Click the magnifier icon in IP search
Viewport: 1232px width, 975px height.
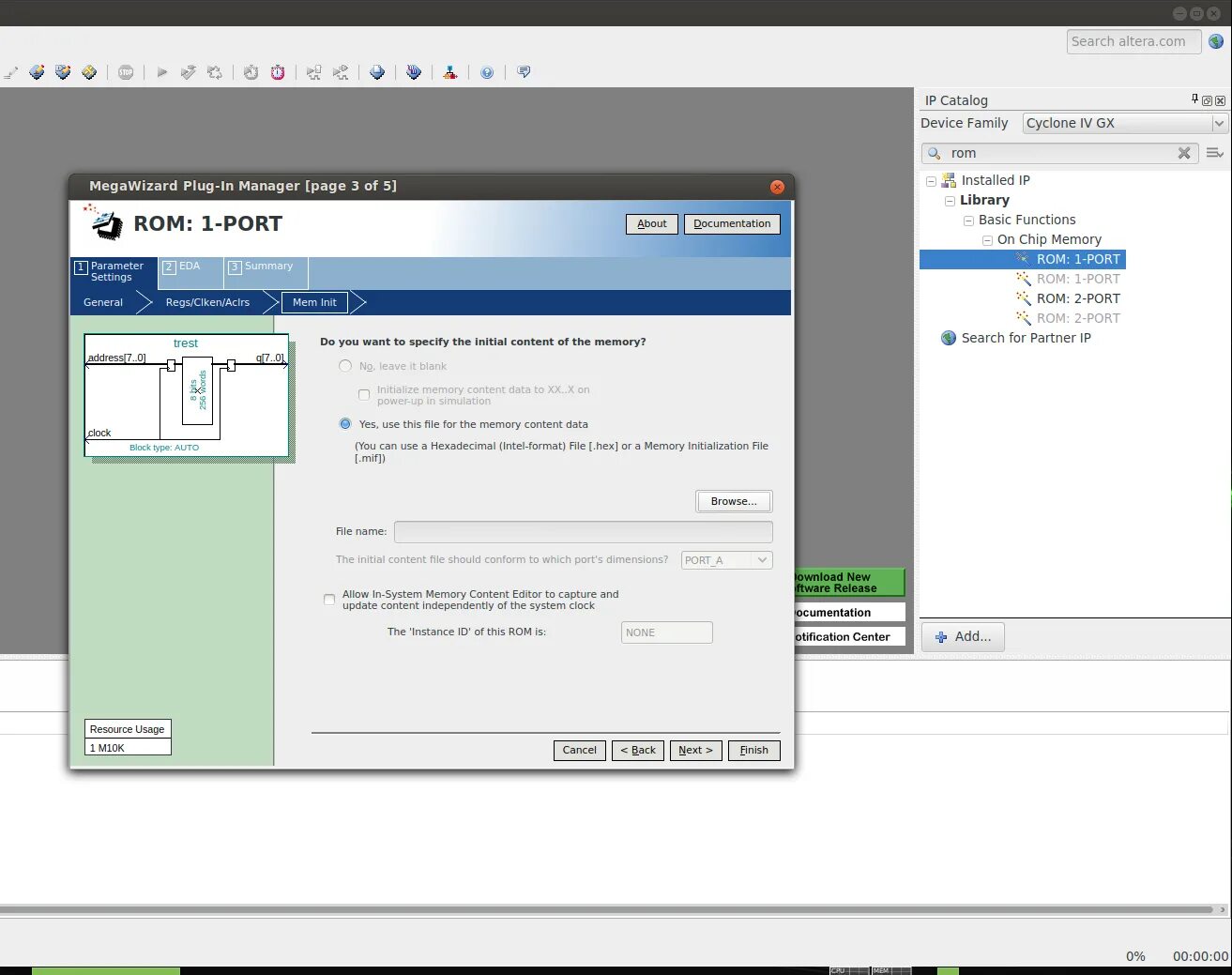(935, 153)
